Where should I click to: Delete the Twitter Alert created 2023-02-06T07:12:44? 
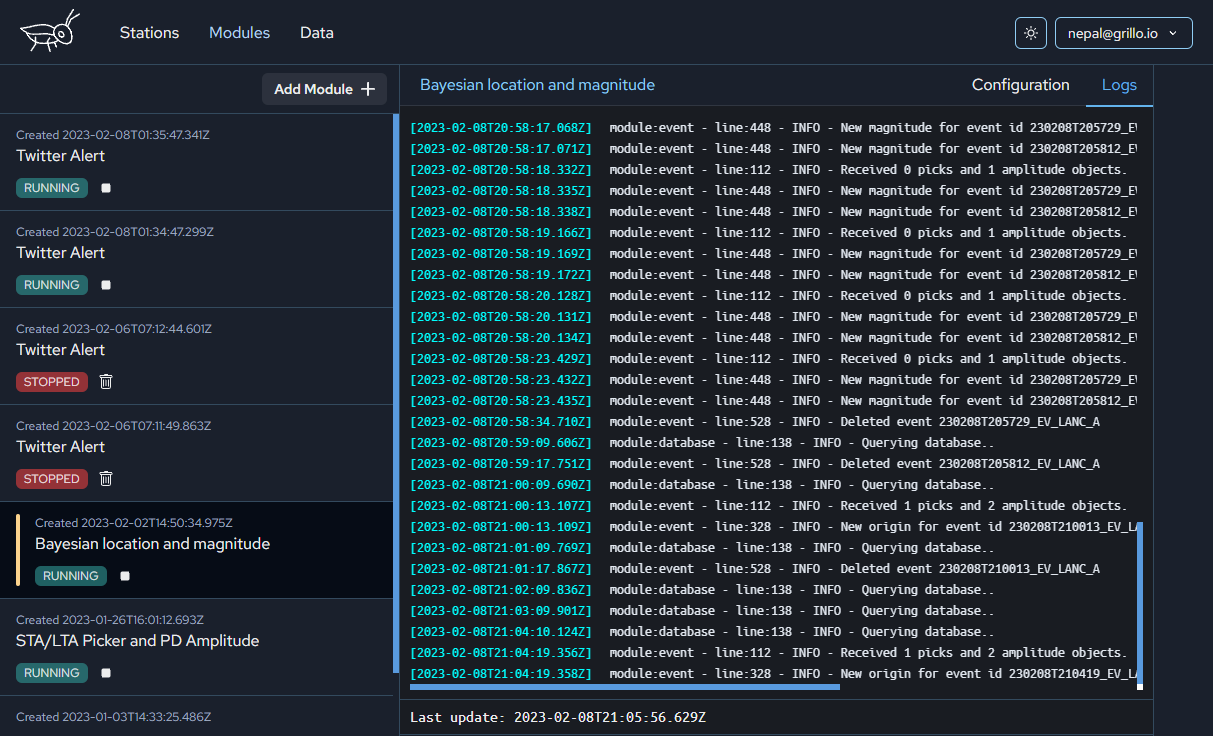[106, 381]
